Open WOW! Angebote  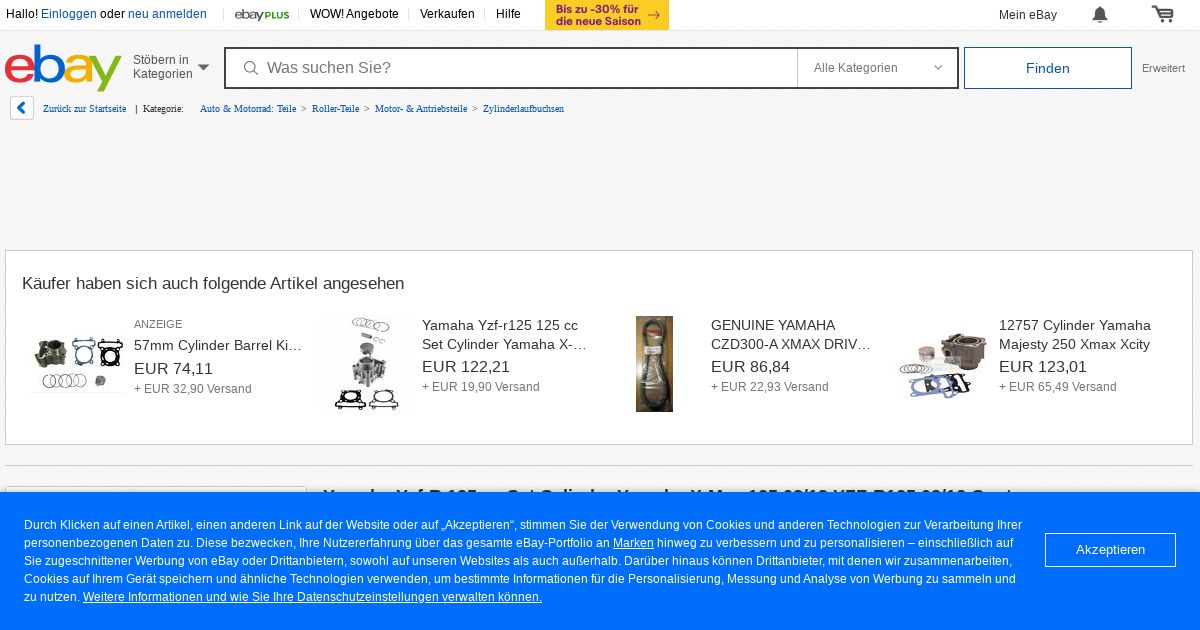354,14
